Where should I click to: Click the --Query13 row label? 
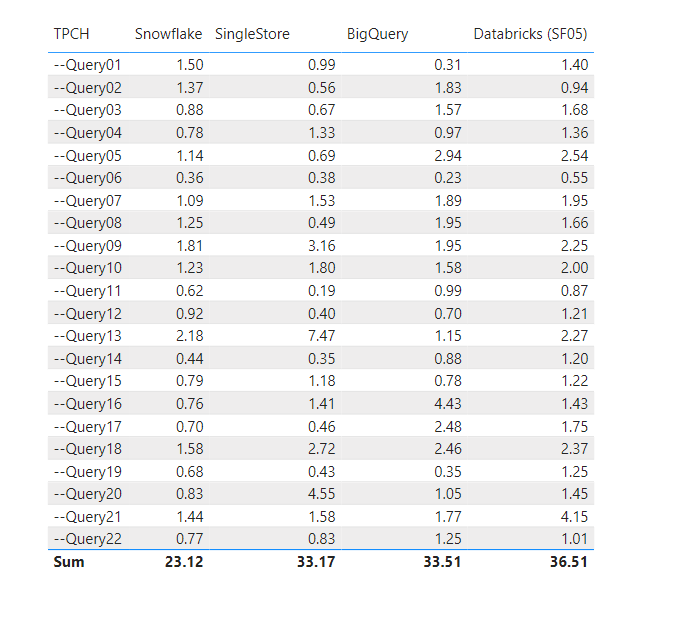pyautogui.click(x=85, y=336)
